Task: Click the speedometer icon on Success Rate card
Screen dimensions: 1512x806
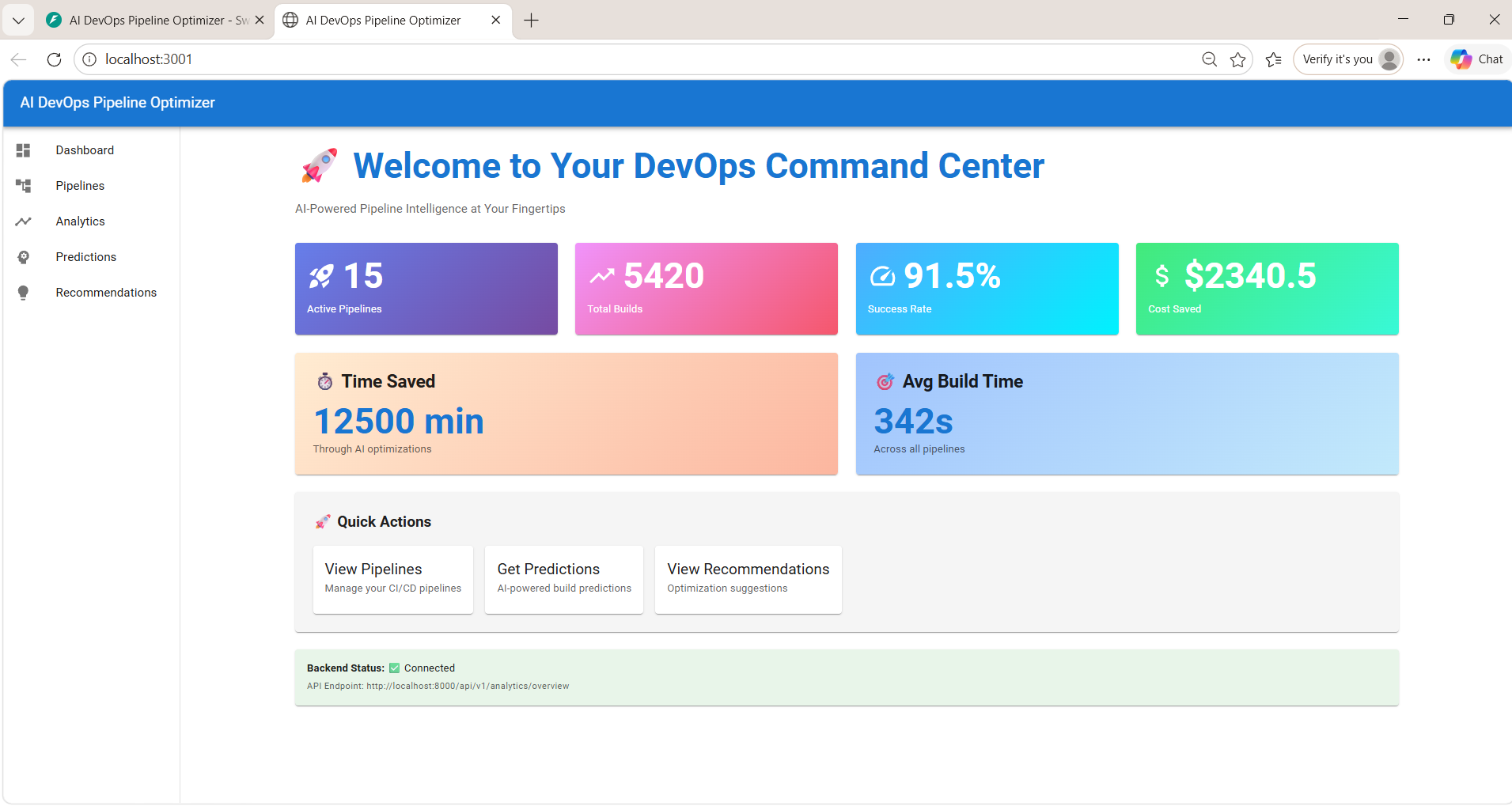Action: click(x=883, y=274)
